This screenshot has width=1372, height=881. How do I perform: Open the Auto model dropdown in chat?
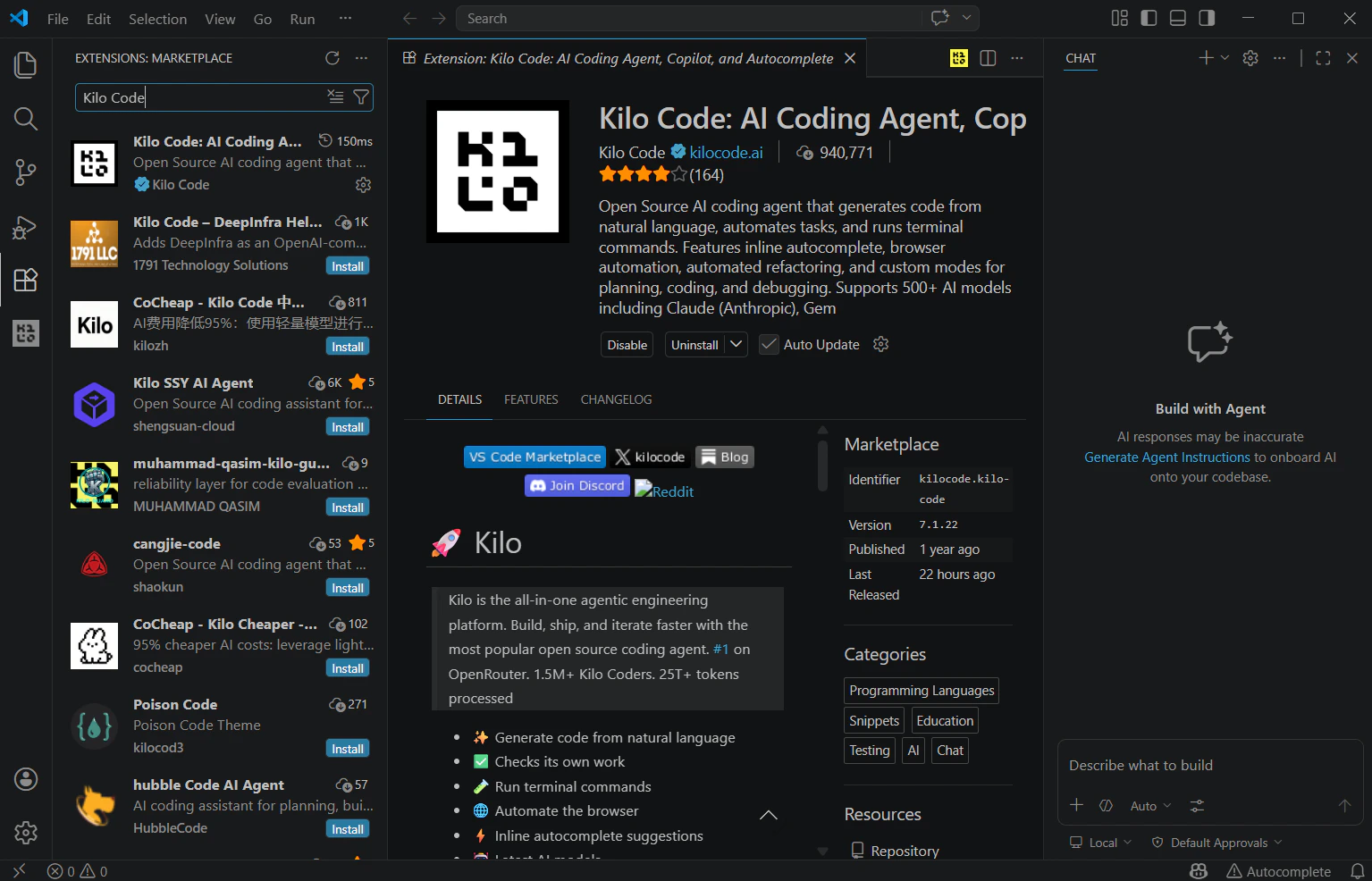1149,805
